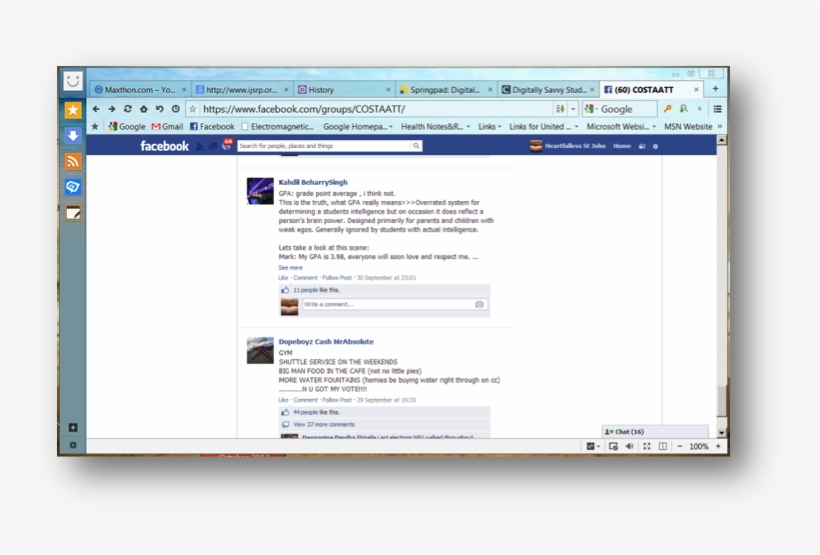Bookmark this page with address bar star
Viewport: 820px width, 555px height.
[x=193, y=109]
